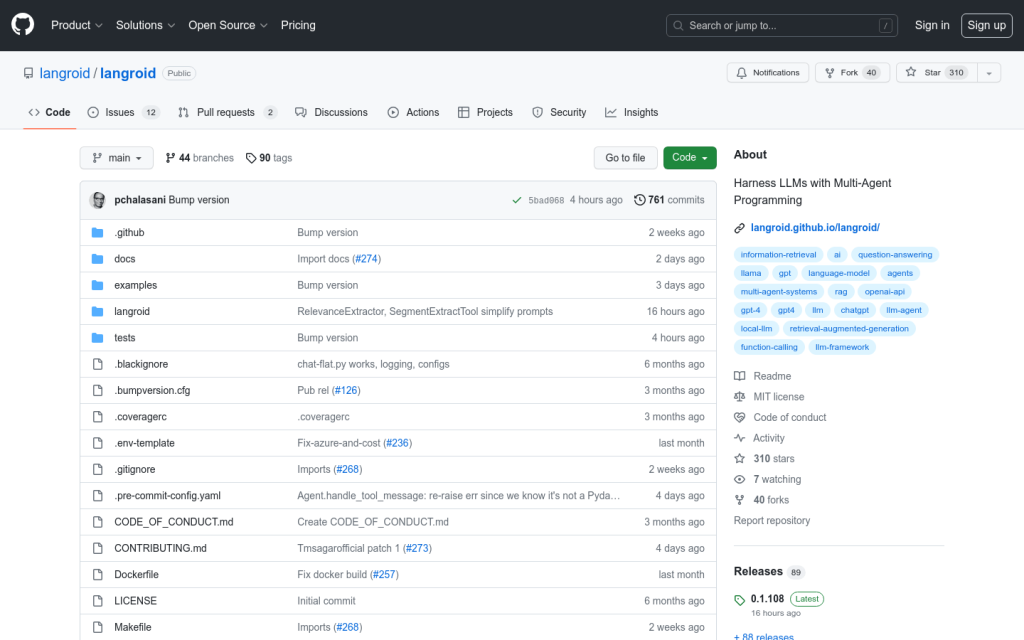
Task: Switch to the Issues tab
Action: click(x=123, y=112)
